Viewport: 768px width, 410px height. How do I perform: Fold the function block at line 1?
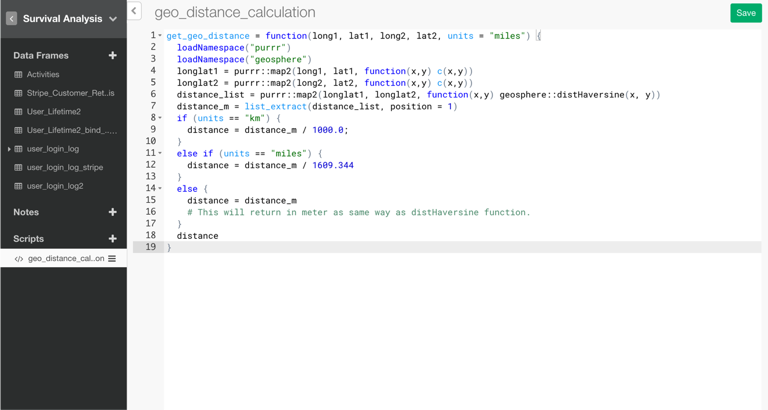(x=160, y=36)
